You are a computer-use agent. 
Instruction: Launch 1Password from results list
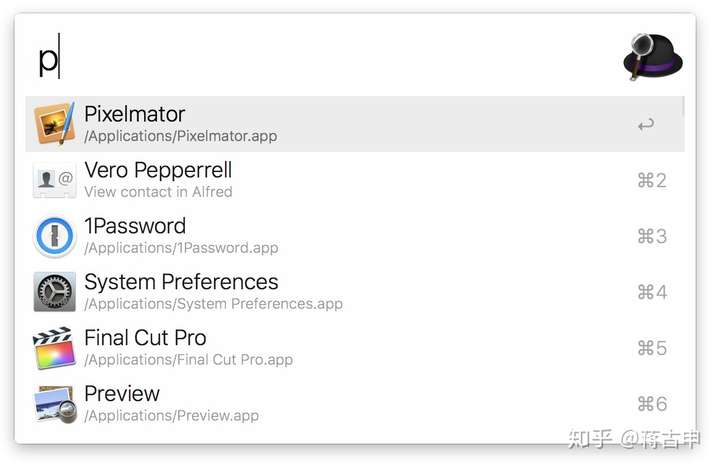tap(135, 226)
